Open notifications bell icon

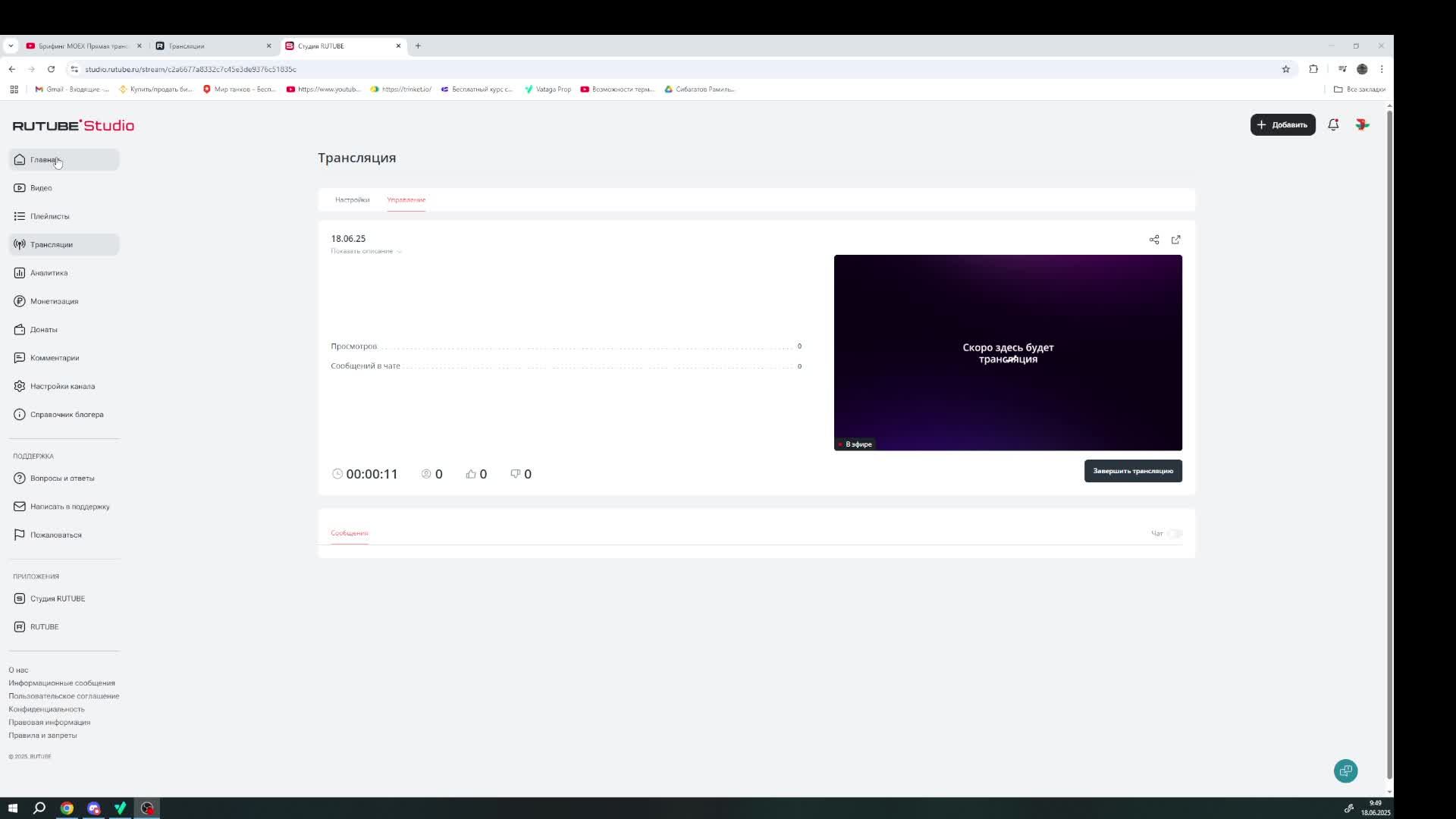[x=1333, y=125]
